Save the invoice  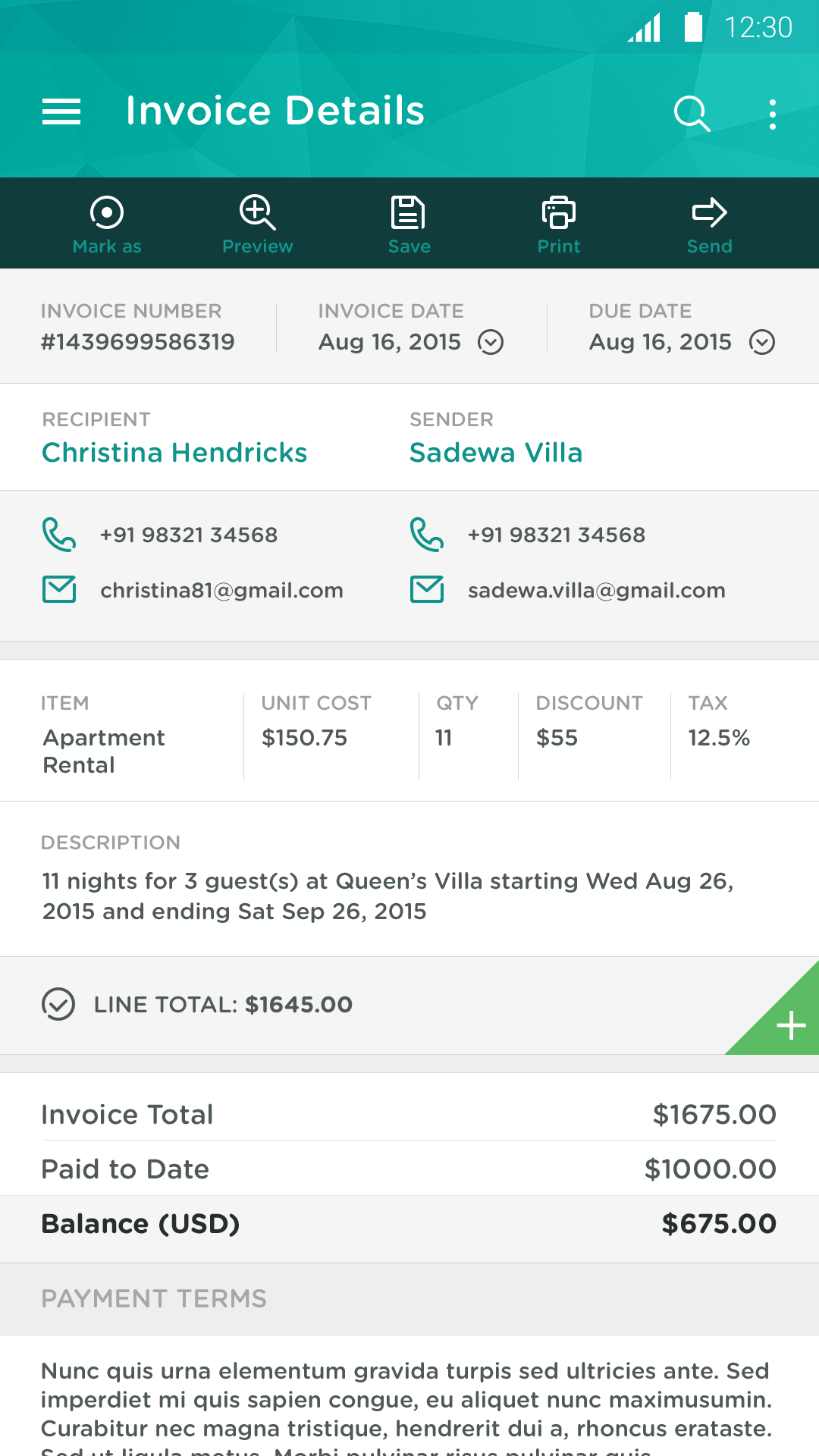click(409, 225)
